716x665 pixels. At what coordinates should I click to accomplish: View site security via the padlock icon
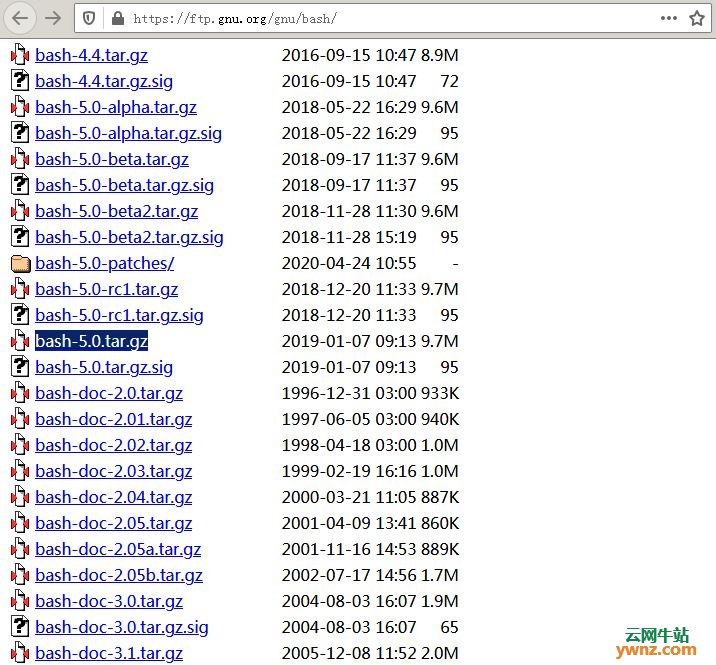(118, 18)
